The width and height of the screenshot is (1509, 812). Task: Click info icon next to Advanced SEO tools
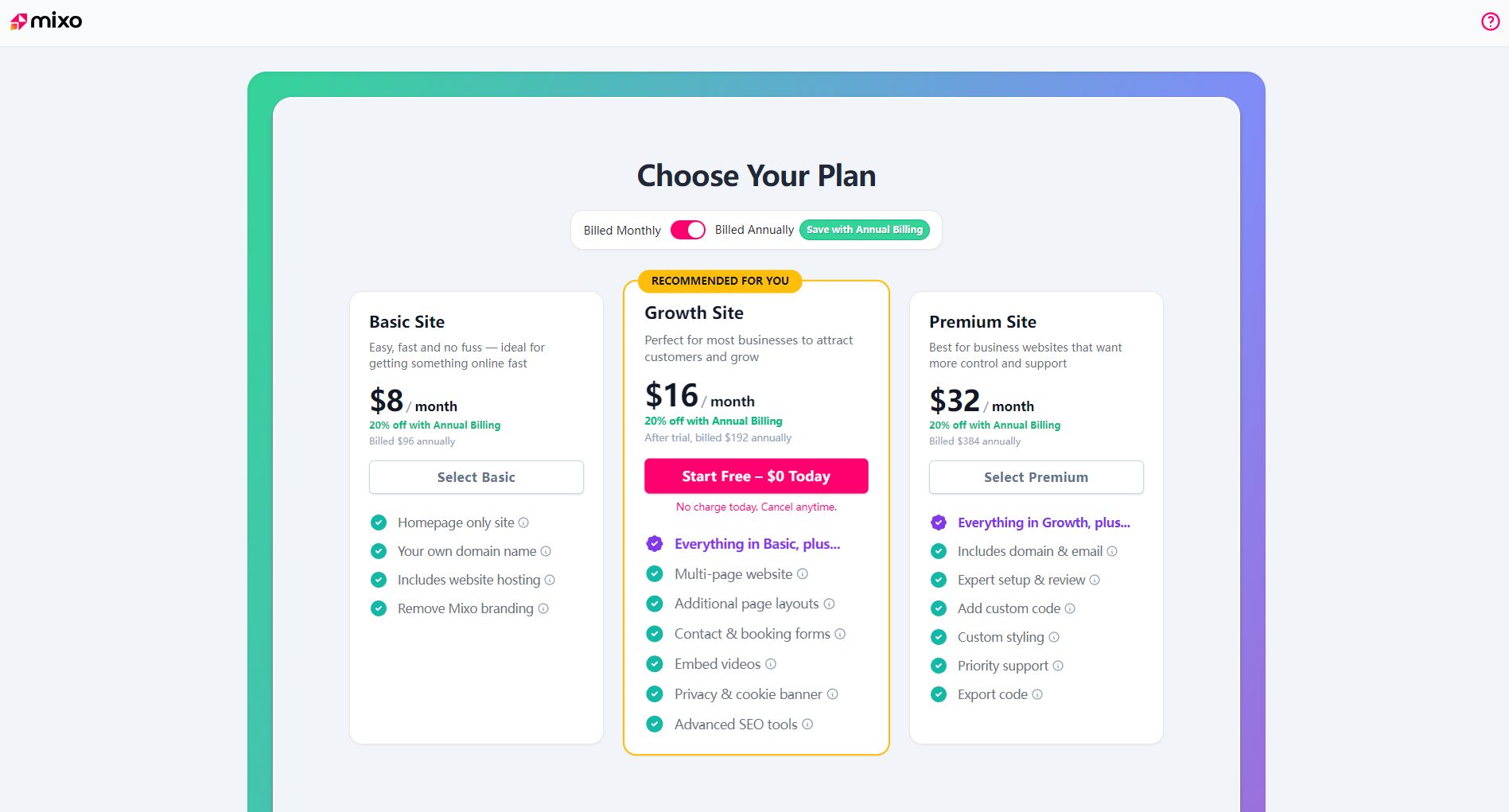[x=807, y=725]
